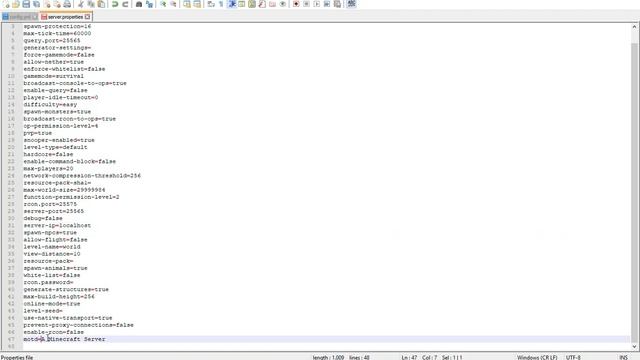Click the vertical scrollbar up arrow
This screenshot has width=640, height=360.
click(634, 27)
